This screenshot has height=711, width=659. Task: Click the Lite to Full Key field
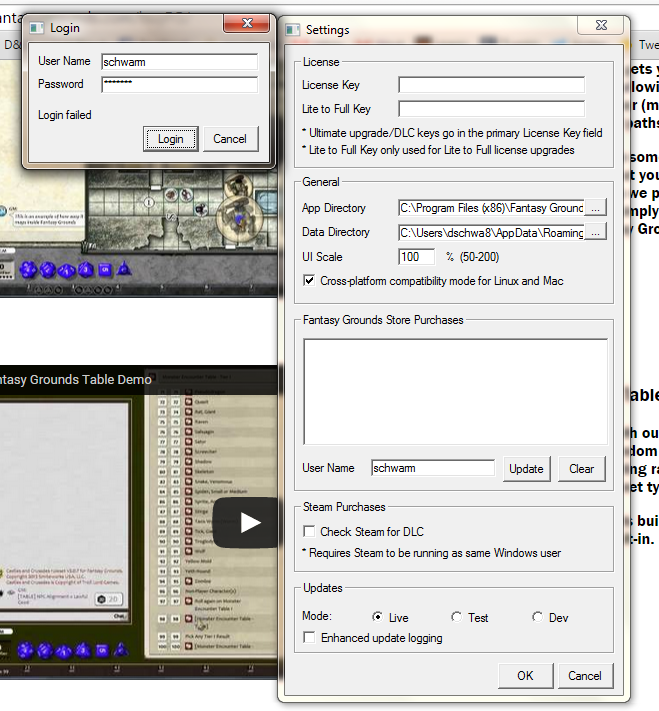pyautogui.click(x=491, y=109)
